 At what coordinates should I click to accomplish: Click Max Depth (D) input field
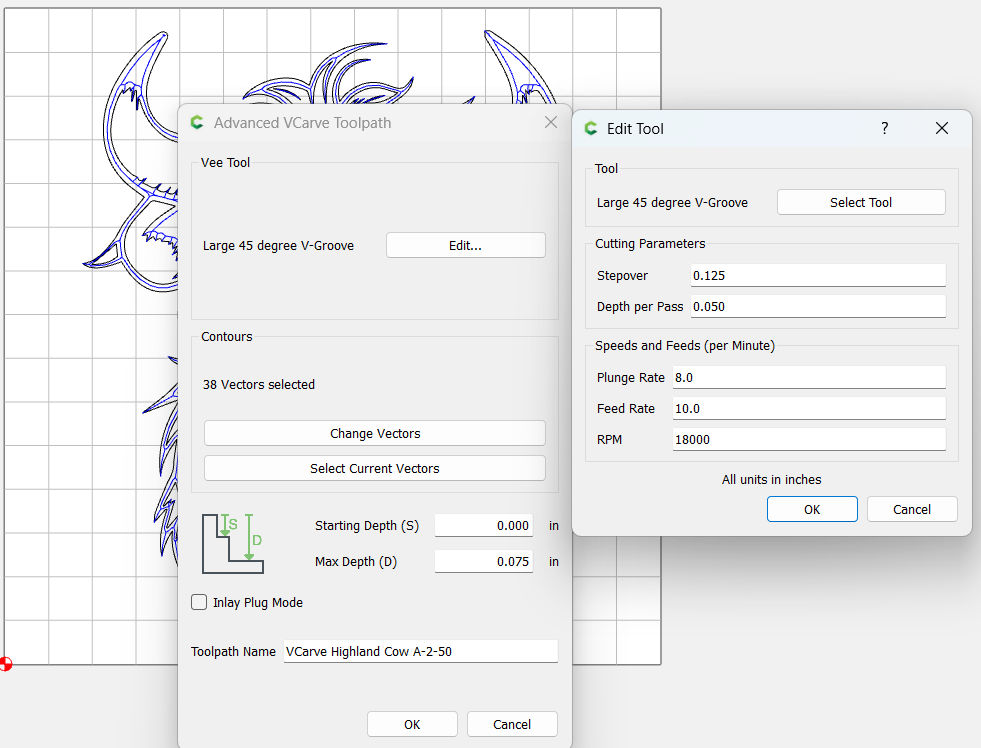pos(484,562)
